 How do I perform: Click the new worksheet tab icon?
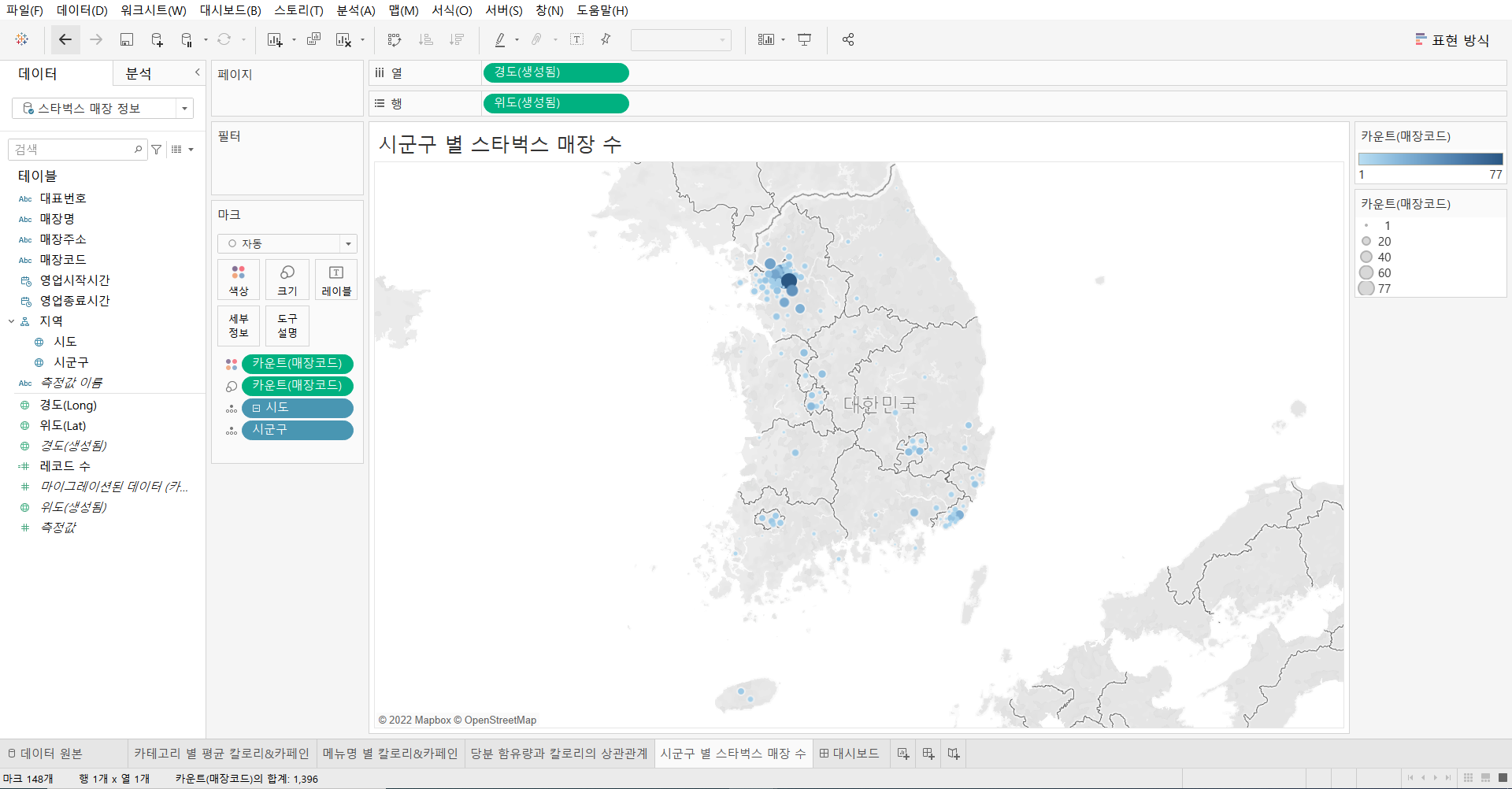tap(903, 754)
